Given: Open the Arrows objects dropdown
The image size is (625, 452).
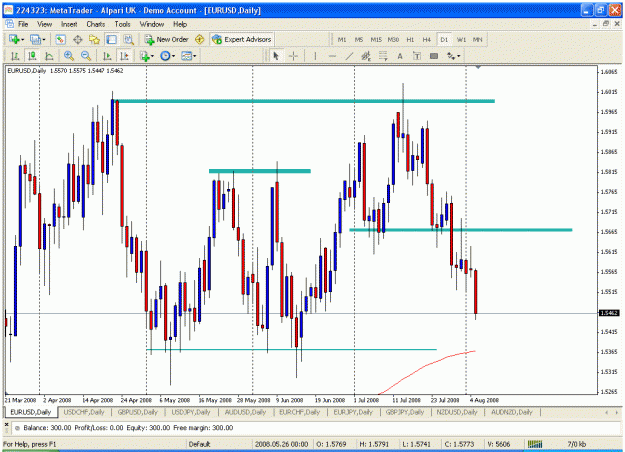Looking at the screenshot, I should tap(454, 56).
